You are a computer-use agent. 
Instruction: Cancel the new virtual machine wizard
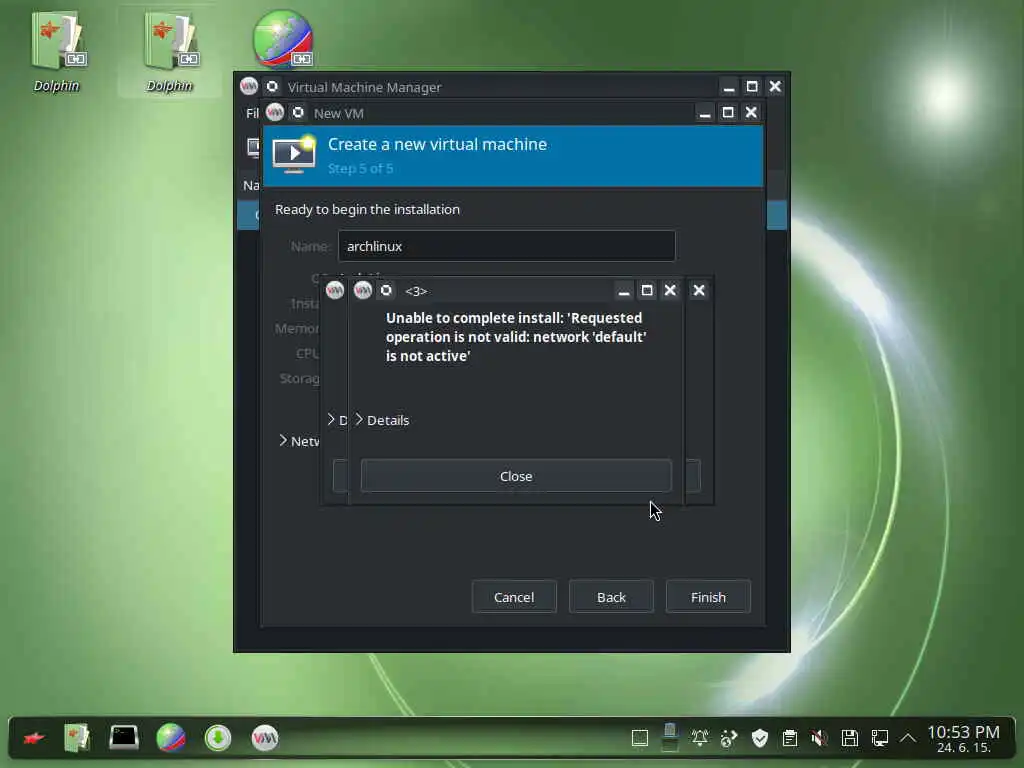click(x=514, y=597)
